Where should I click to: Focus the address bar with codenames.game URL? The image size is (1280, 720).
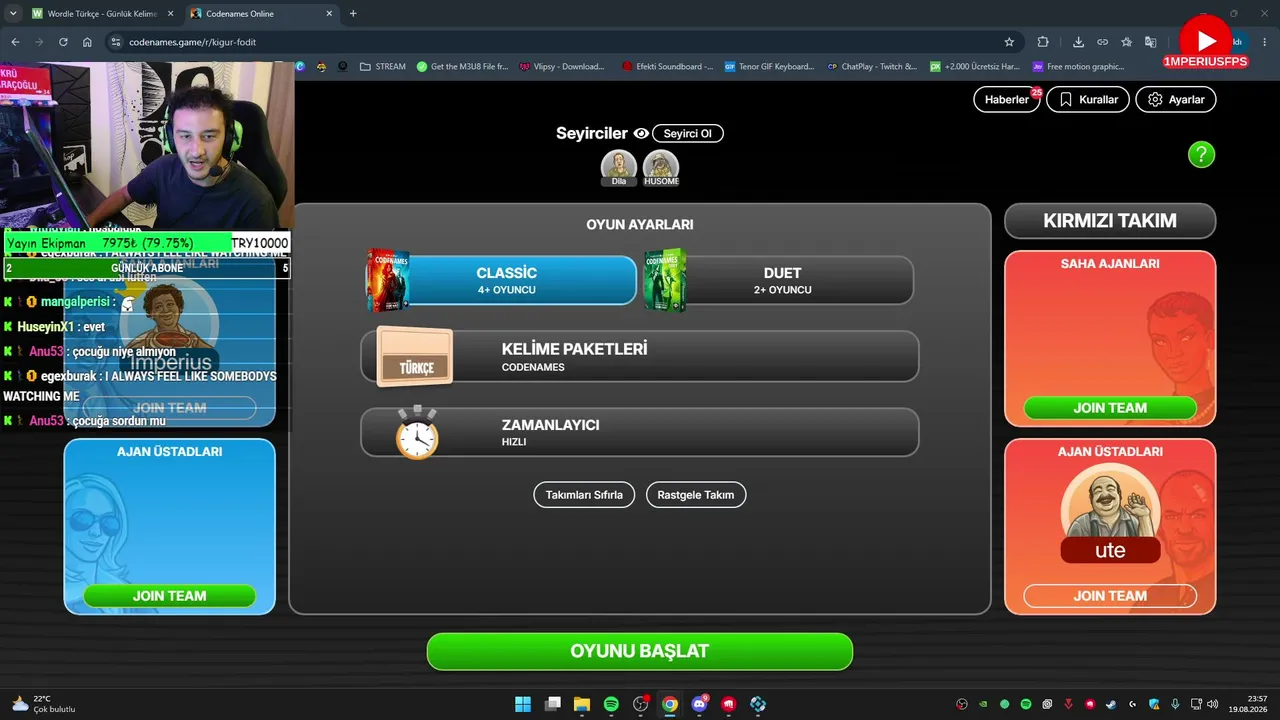pos(560,42)
